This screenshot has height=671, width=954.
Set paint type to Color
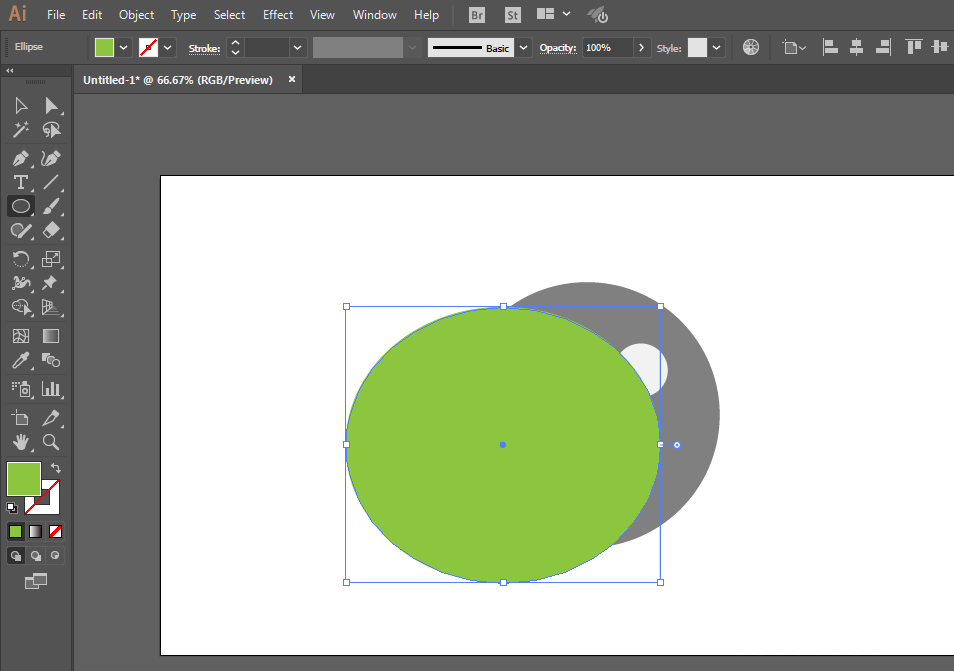(x=15, y=532)
